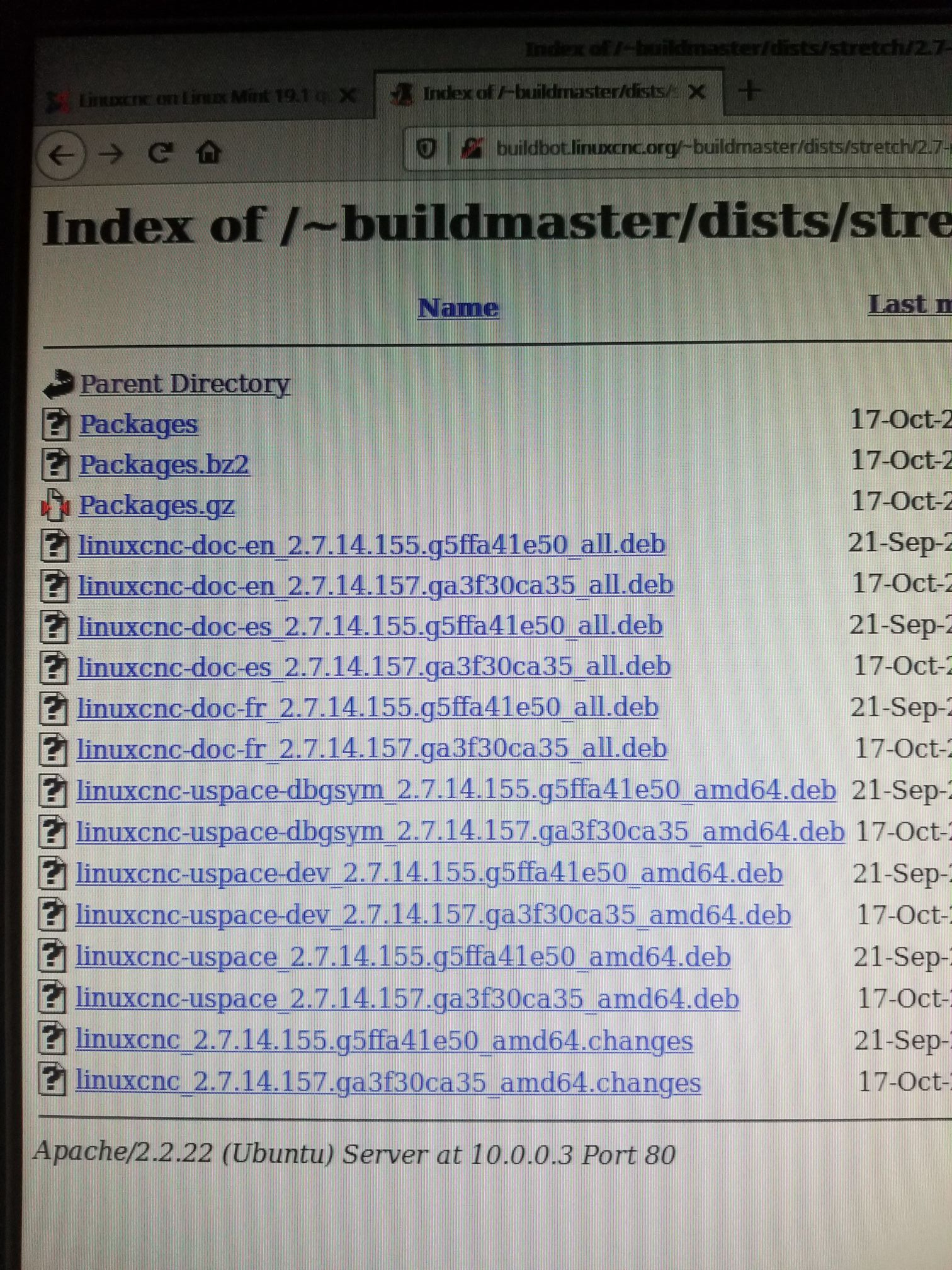
Task: Download linuxcnc-uspace-dev_2.7.14.157 amd64 deb
Action: click(433, 915)
